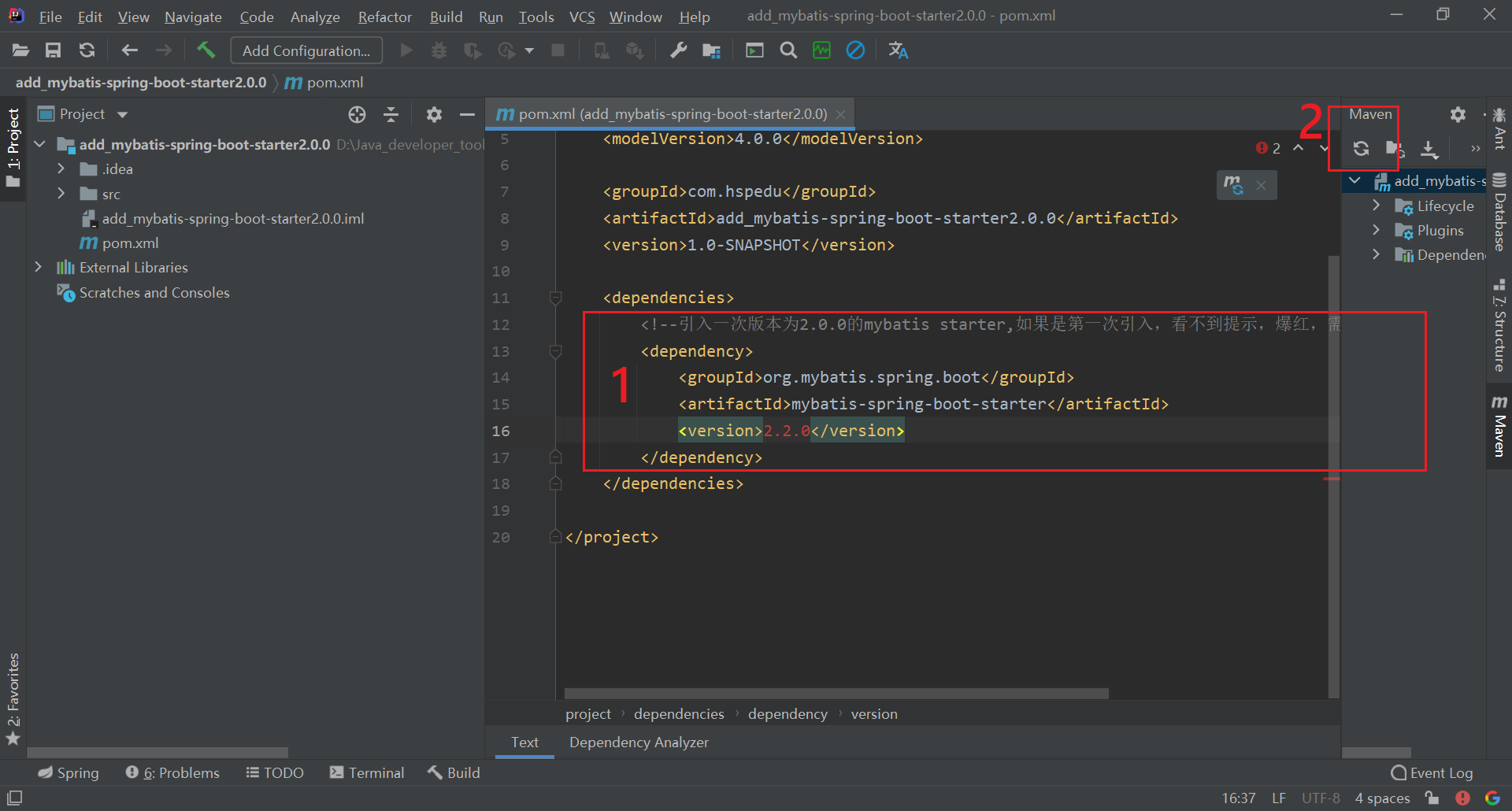
Task: Open the profile run dropdown arrow
Action: 529,50
